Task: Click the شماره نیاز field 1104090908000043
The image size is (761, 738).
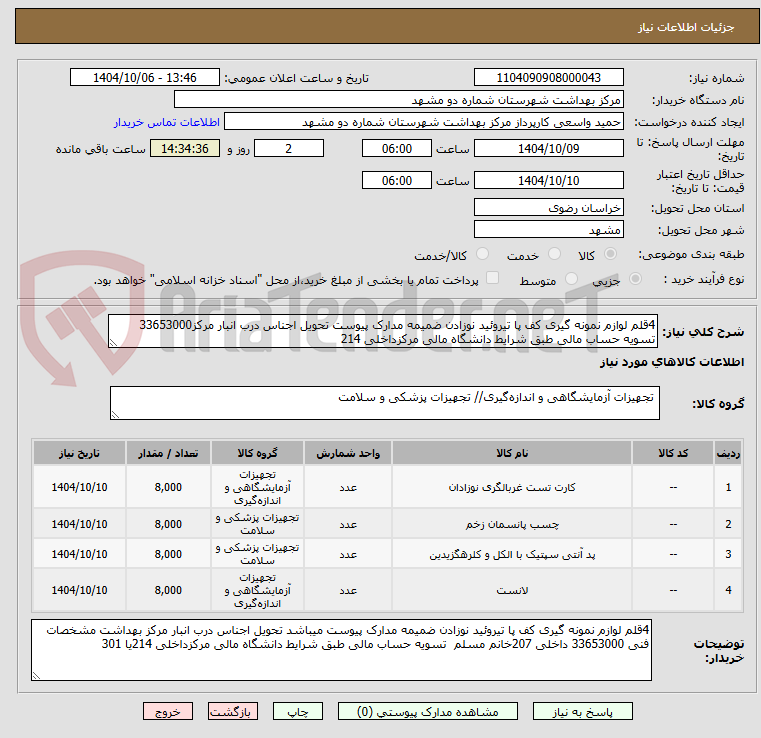Action: [x=548, y=78]
